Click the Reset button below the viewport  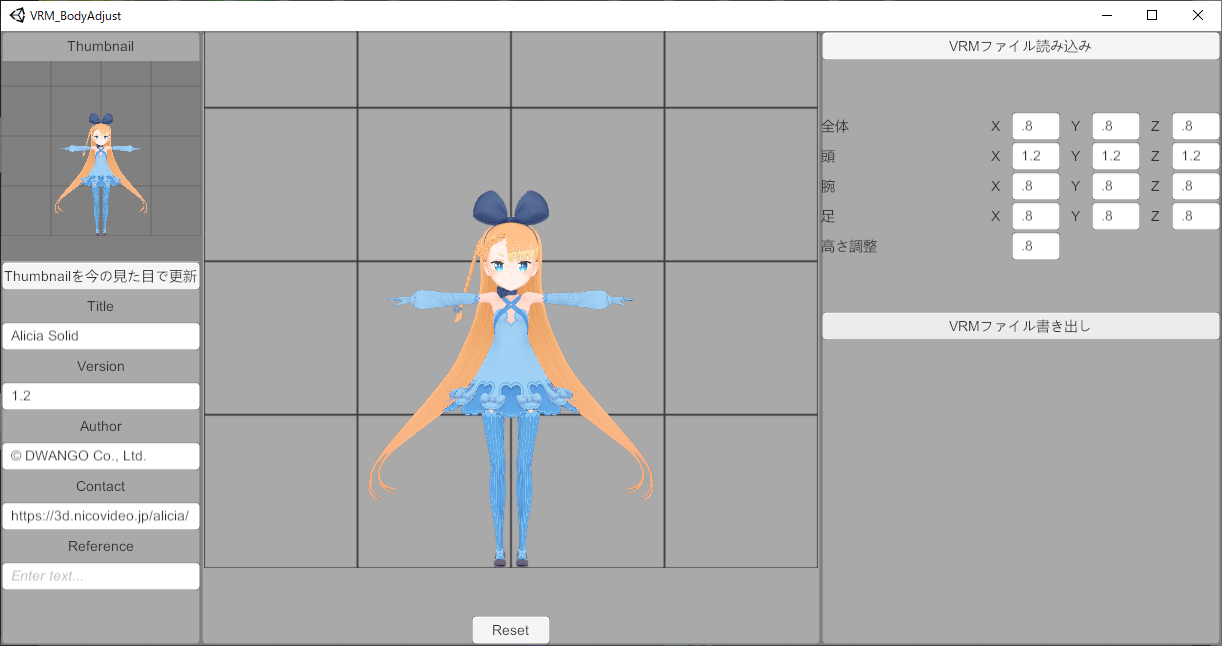pos(510,630)
